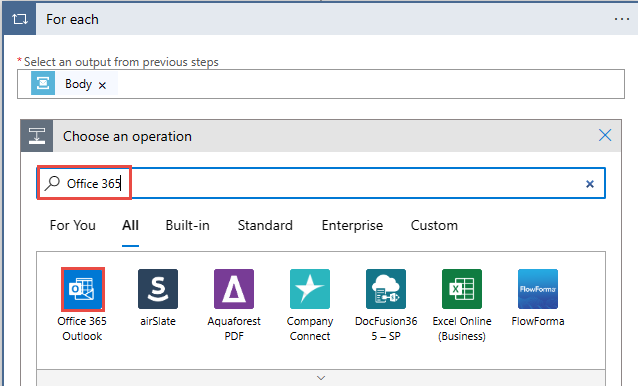638x386 pixels.
Task: Click the Choose an operation header icon
Action: (37, 136)
